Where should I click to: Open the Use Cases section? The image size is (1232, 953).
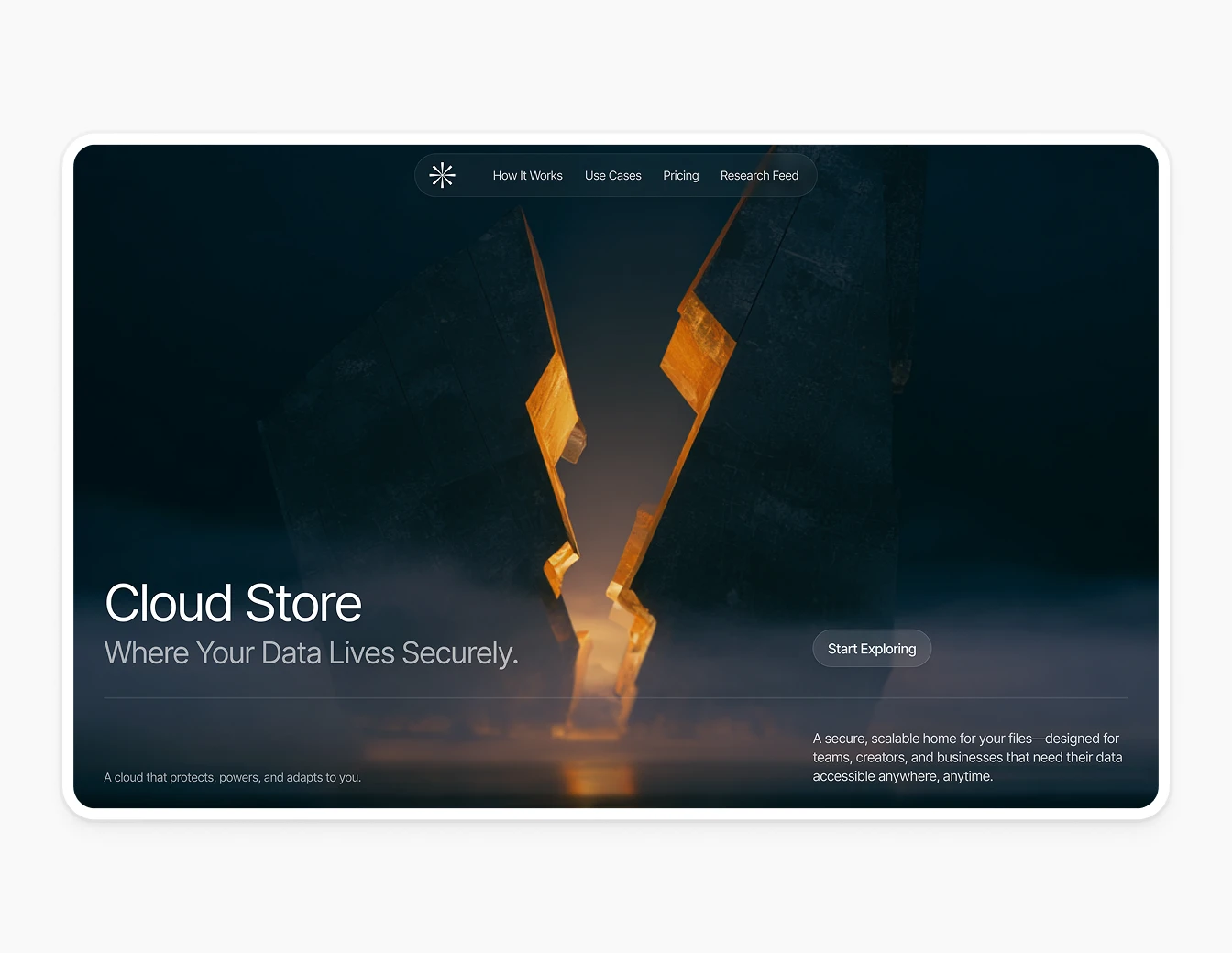coord(612,175)
